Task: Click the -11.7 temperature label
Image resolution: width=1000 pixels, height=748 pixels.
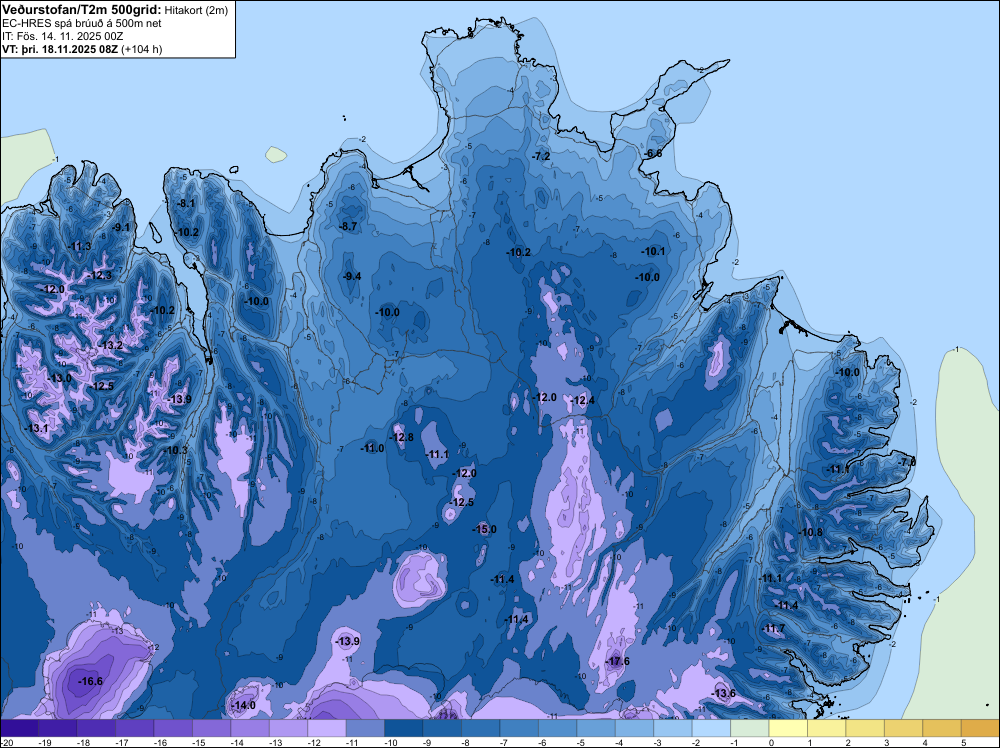Action: 773,628
